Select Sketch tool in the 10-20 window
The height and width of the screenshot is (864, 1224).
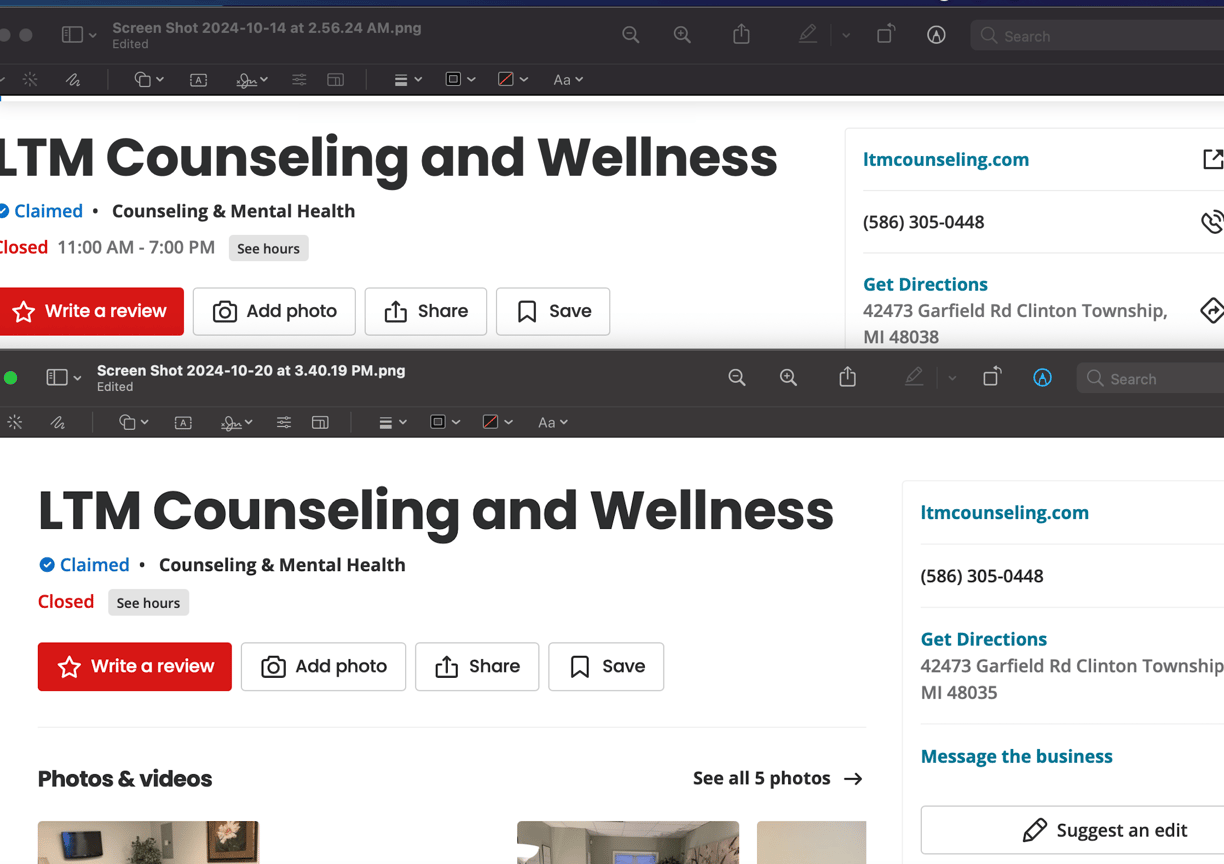point(58,423)
